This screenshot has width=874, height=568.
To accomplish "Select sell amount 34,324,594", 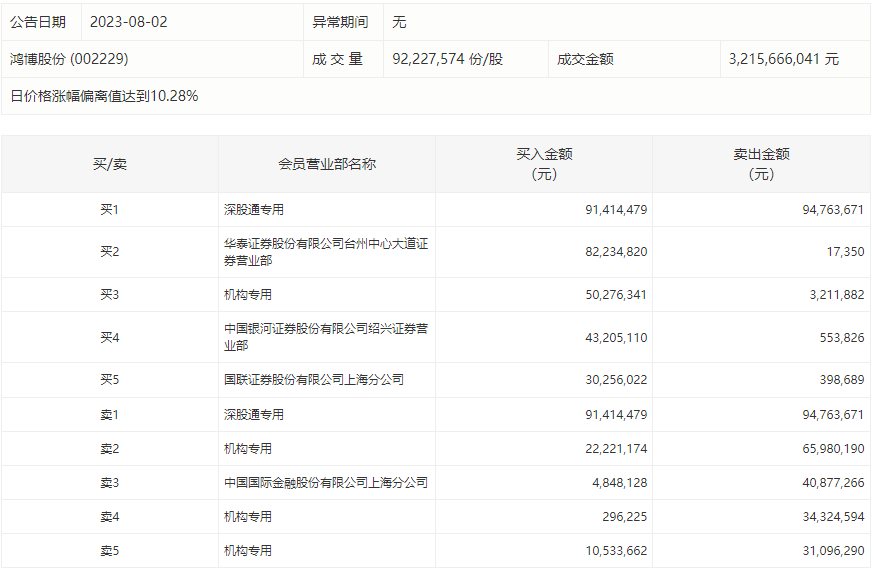I will coord(833,517).
